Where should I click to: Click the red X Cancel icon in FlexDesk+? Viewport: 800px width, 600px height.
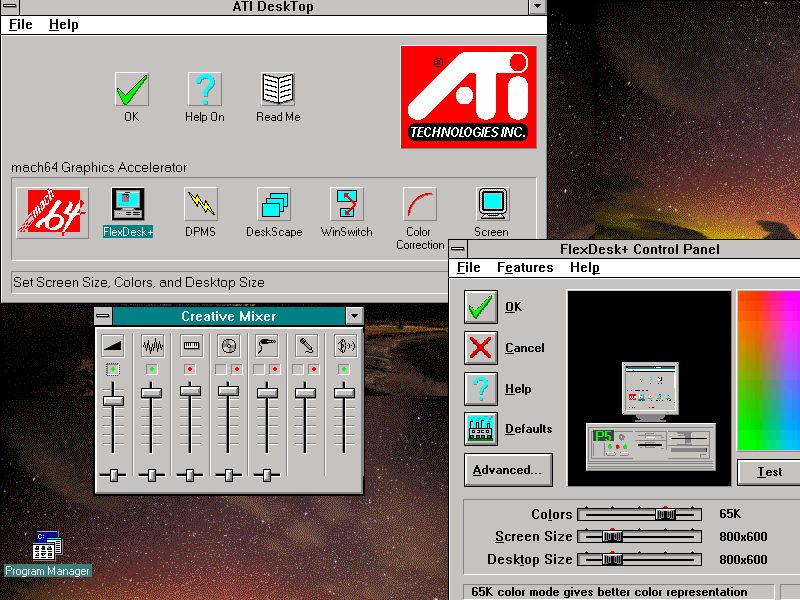[481, 347]
